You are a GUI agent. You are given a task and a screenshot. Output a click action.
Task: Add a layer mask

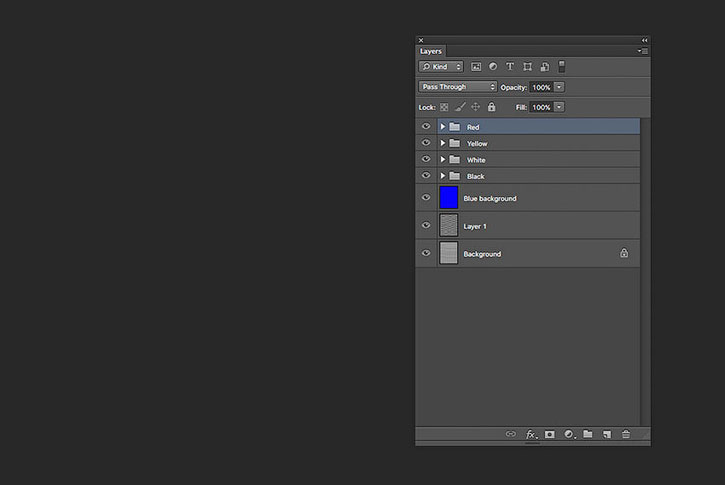click(549, 434)
